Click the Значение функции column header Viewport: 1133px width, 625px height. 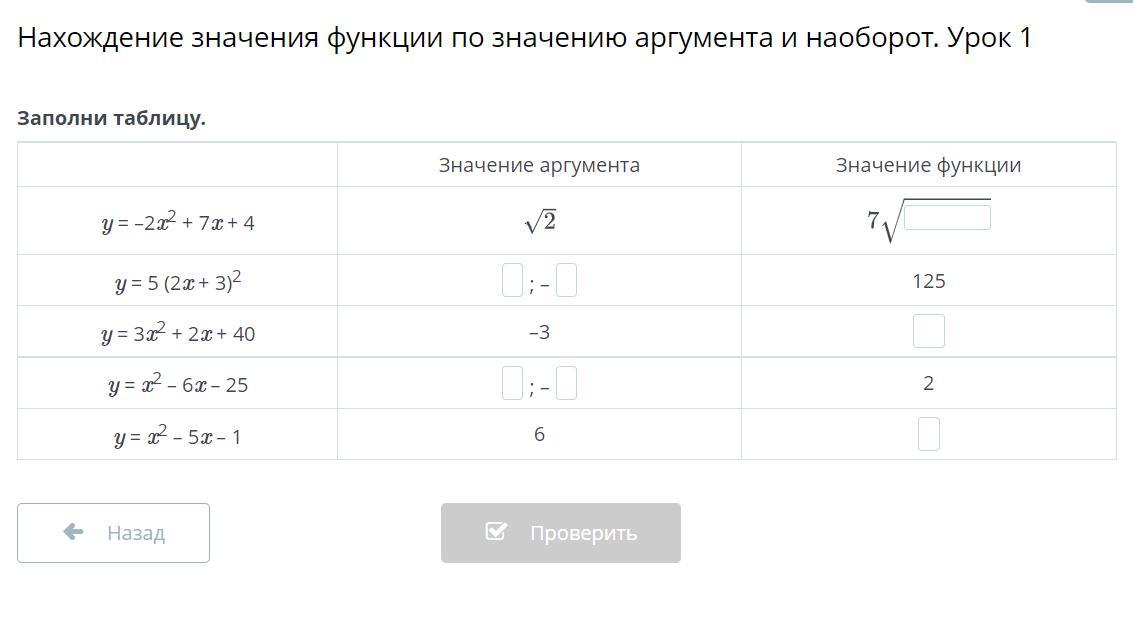[x=929, y=165]
